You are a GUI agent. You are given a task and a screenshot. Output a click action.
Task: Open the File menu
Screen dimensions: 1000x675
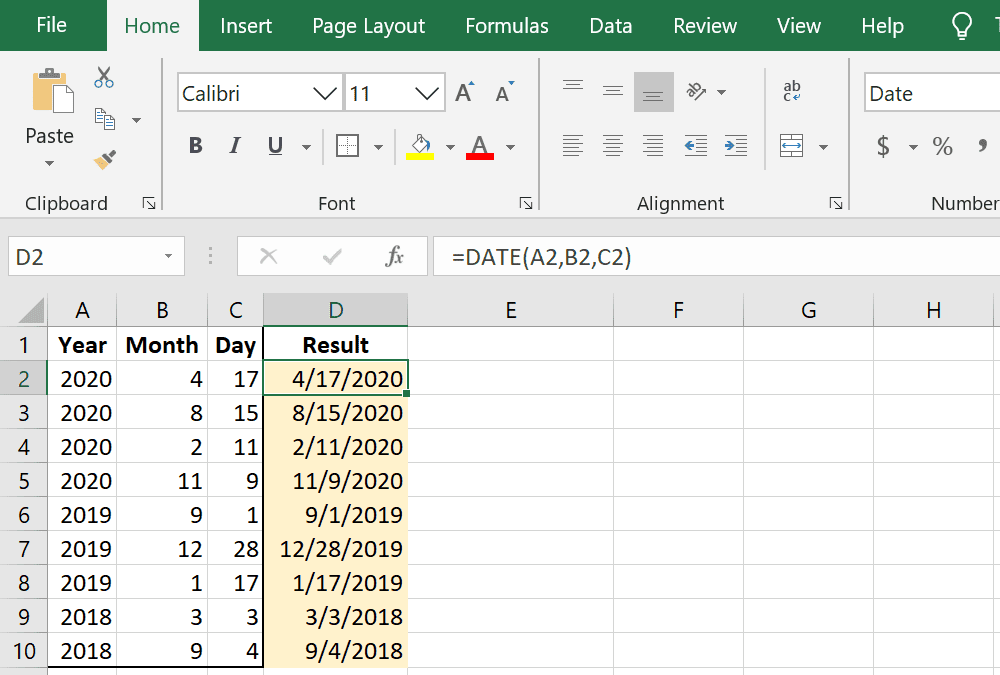pyautogui.click(x=51, y=26)
